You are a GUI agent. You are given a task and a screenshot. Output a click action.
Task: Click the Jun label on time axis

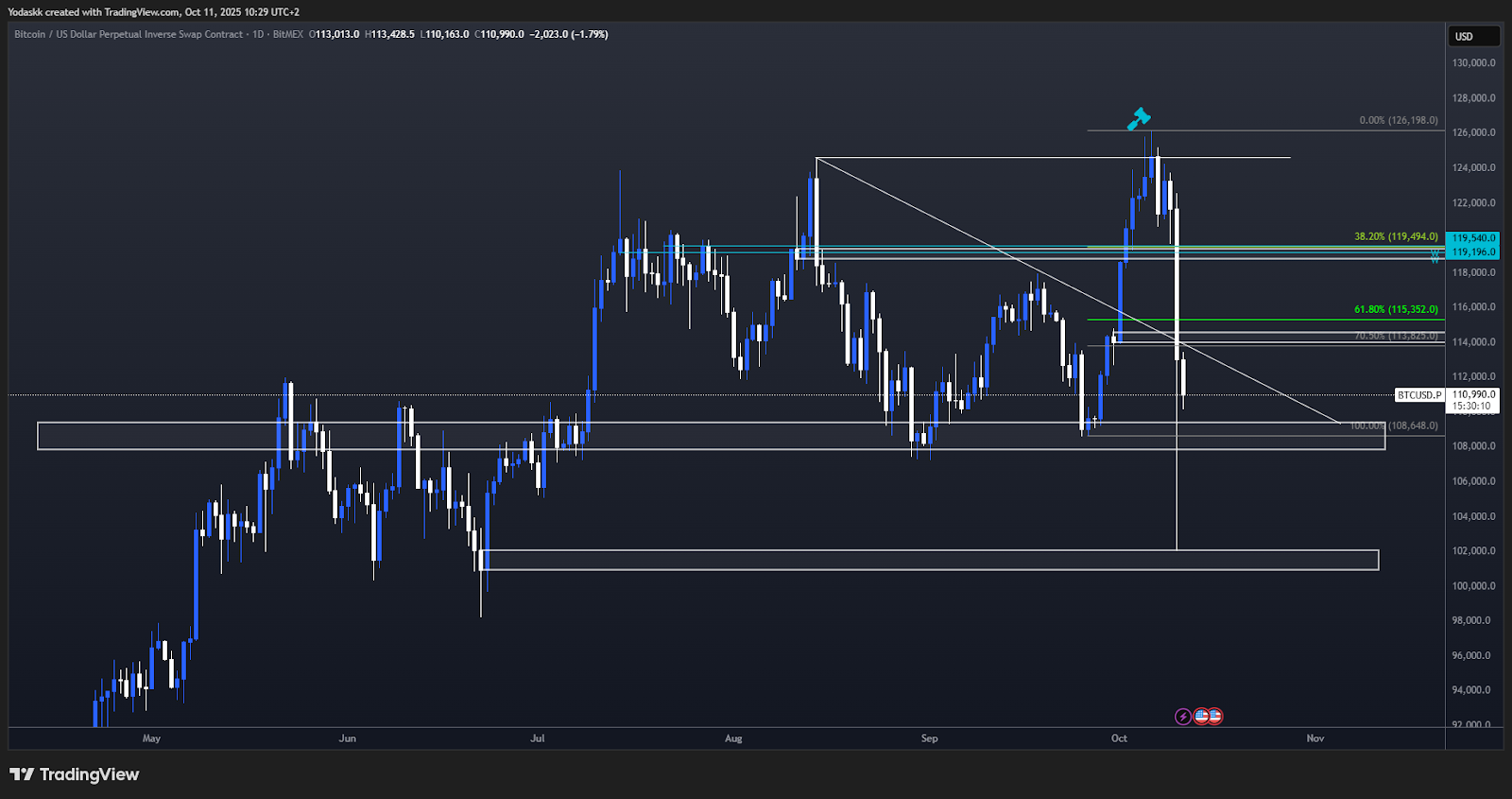click(348, 738)
